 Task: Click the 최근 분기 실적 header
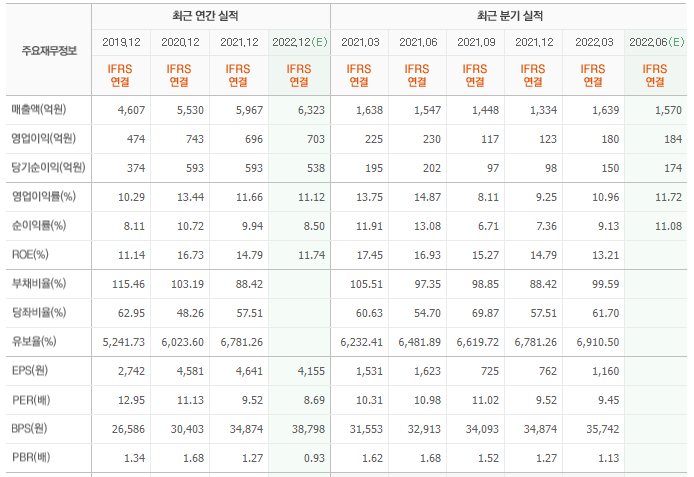[509, 16]
